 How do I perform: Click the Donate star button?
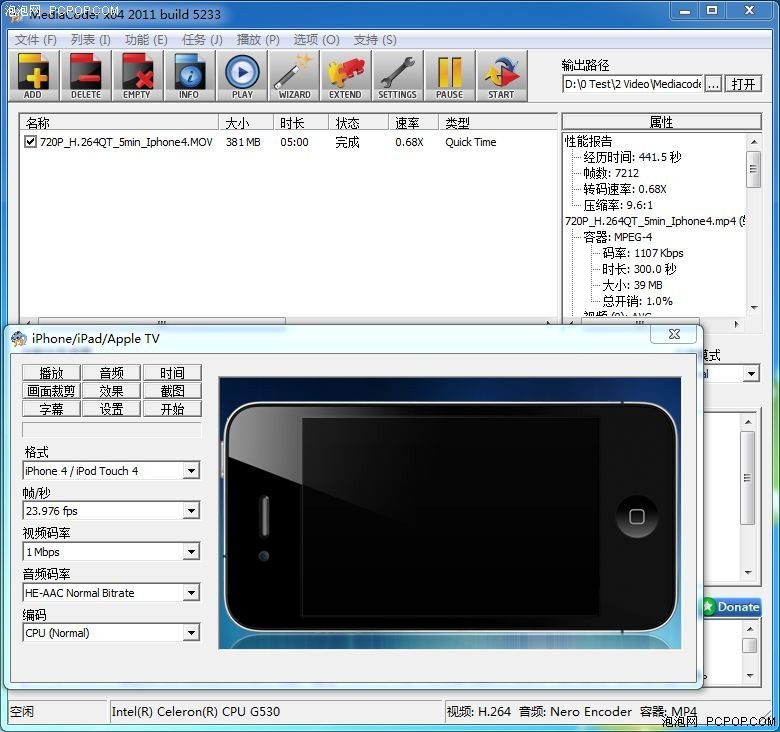732,607
